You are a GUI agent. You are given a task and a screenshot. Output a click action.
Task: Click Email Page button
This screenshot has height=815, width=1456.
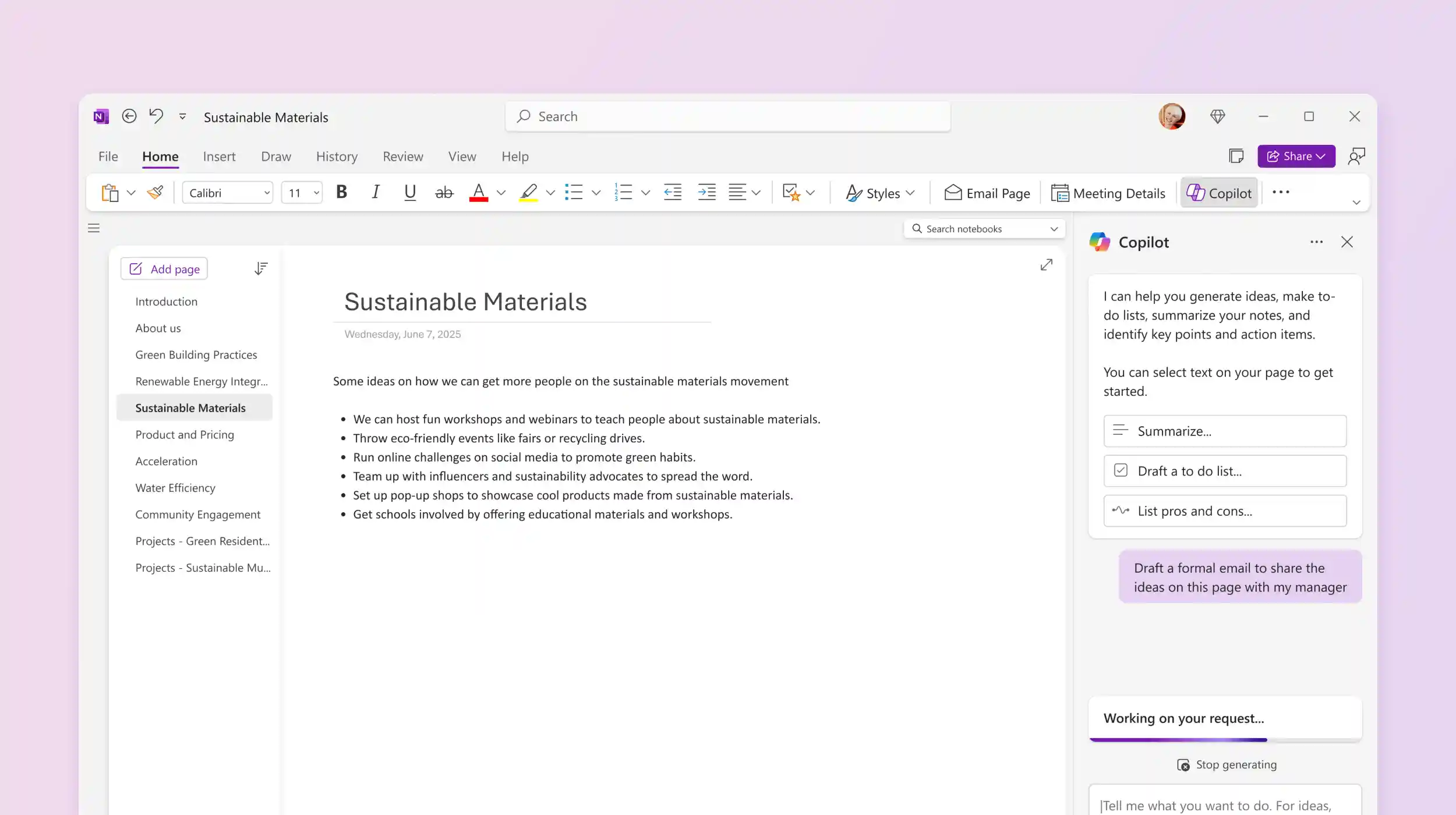point(987,193)
